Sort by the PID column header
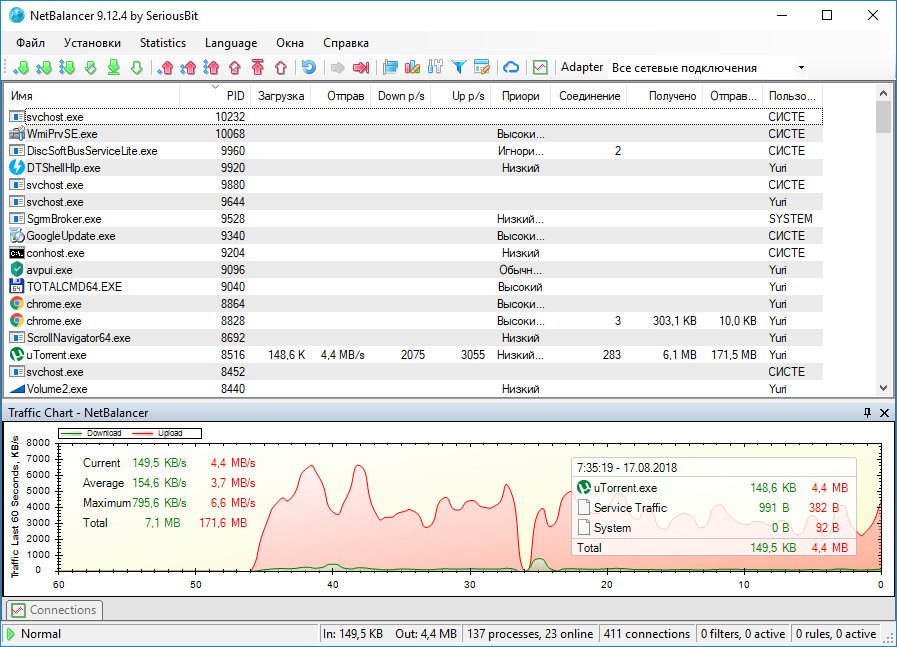 [215, 96]
